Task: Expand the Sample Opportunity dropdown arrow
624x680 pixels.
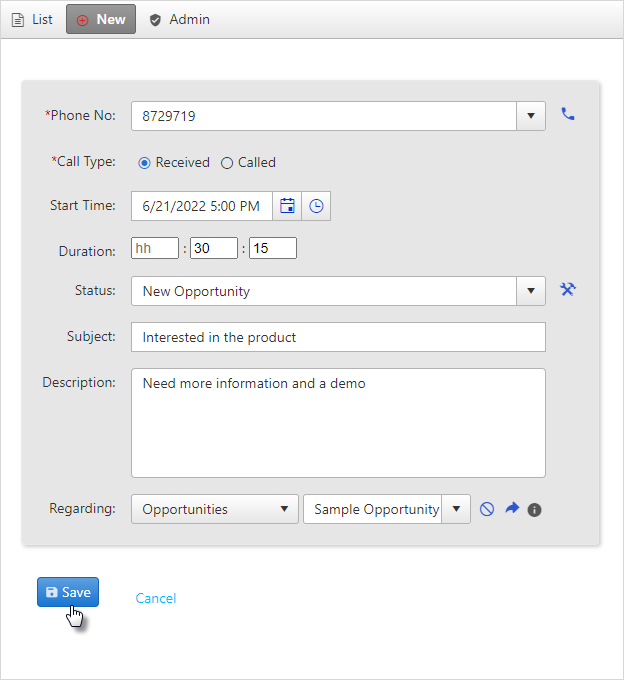Action: 456,509
